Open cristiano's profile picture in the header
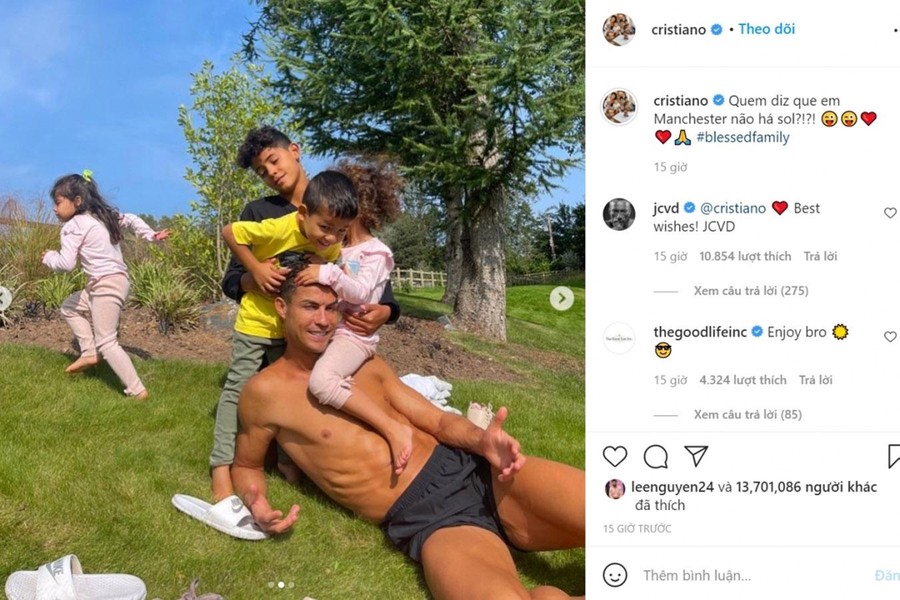This screenshot has width=900, height=600. (619, 29)
